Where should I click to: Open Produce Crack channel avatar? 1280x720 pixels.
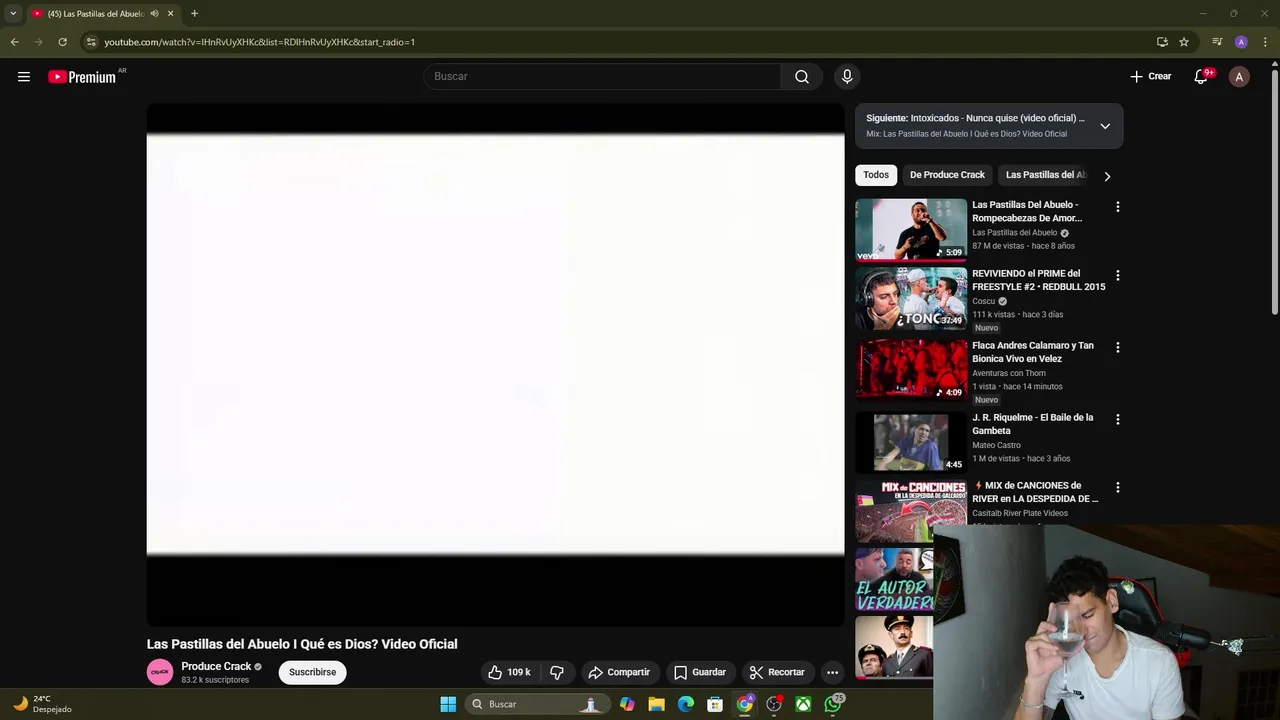[160, 672]
